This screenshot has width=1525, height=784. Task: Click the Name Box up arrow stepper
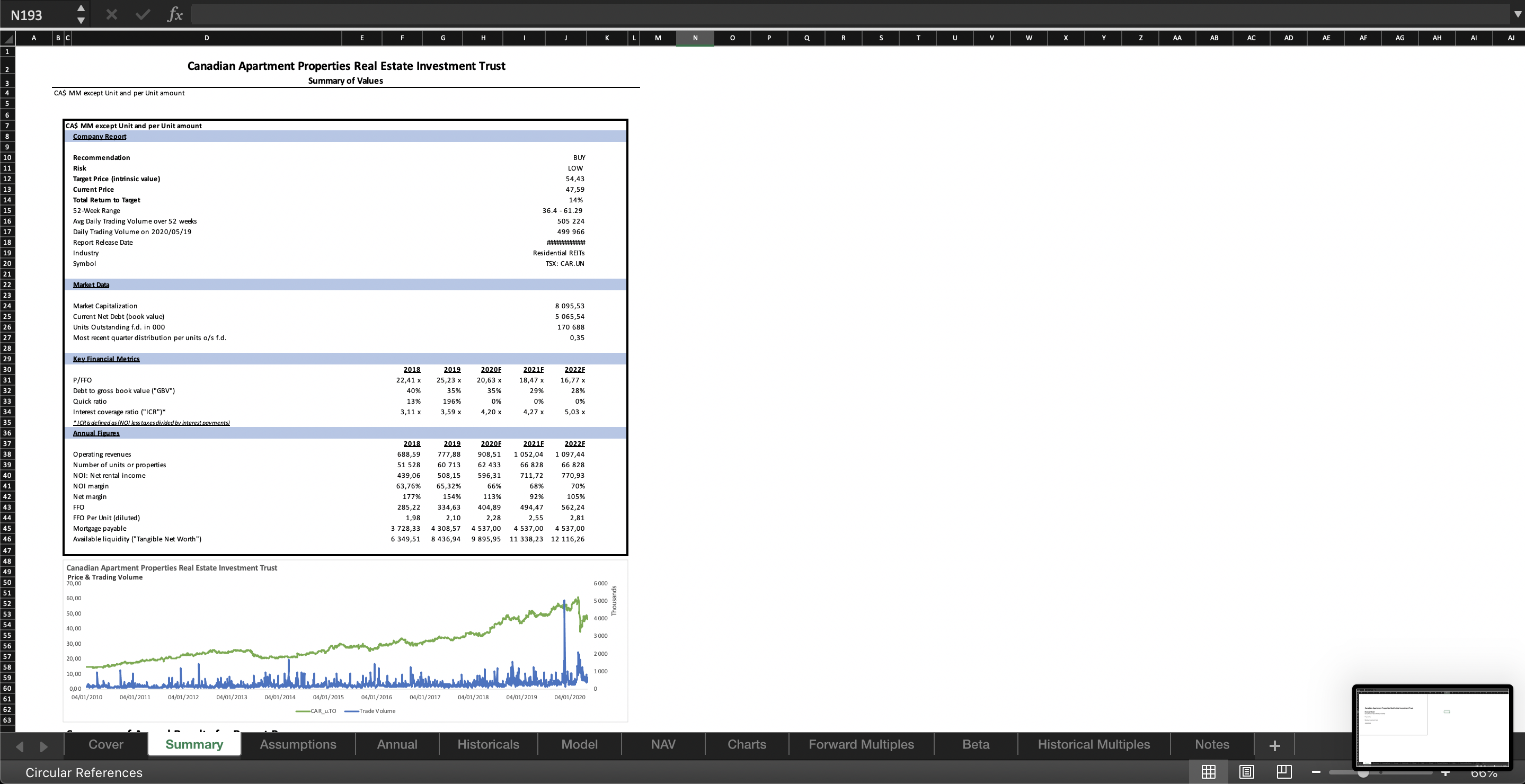pyautogui.click(x=81, y=8)
